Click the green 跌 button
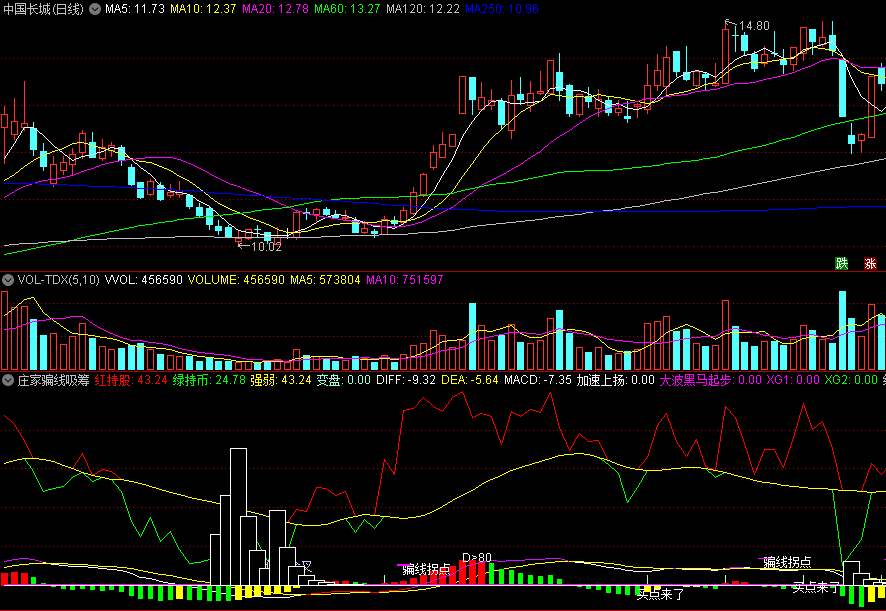886x611 pixels. (842, 263)
